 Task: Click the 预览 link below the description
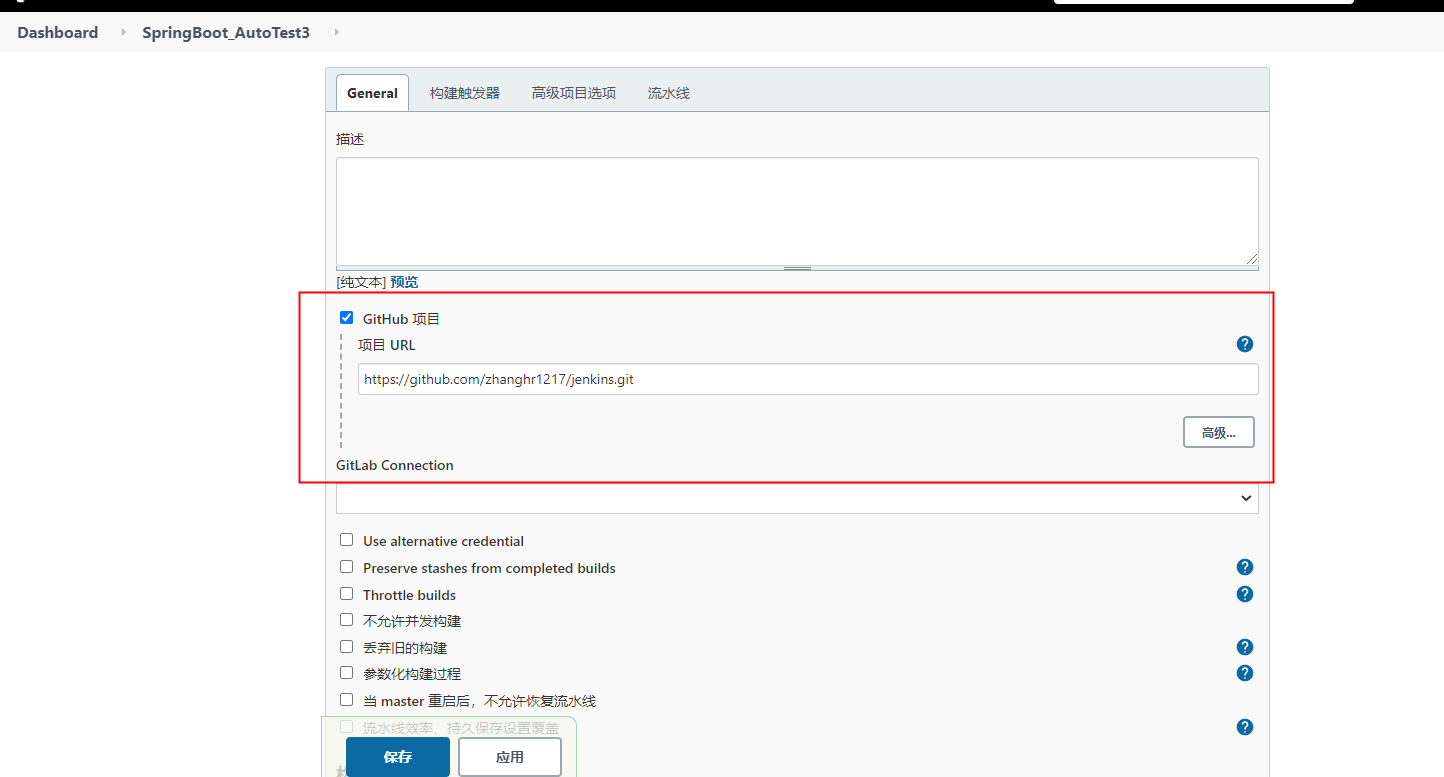(x=404, y=281)
